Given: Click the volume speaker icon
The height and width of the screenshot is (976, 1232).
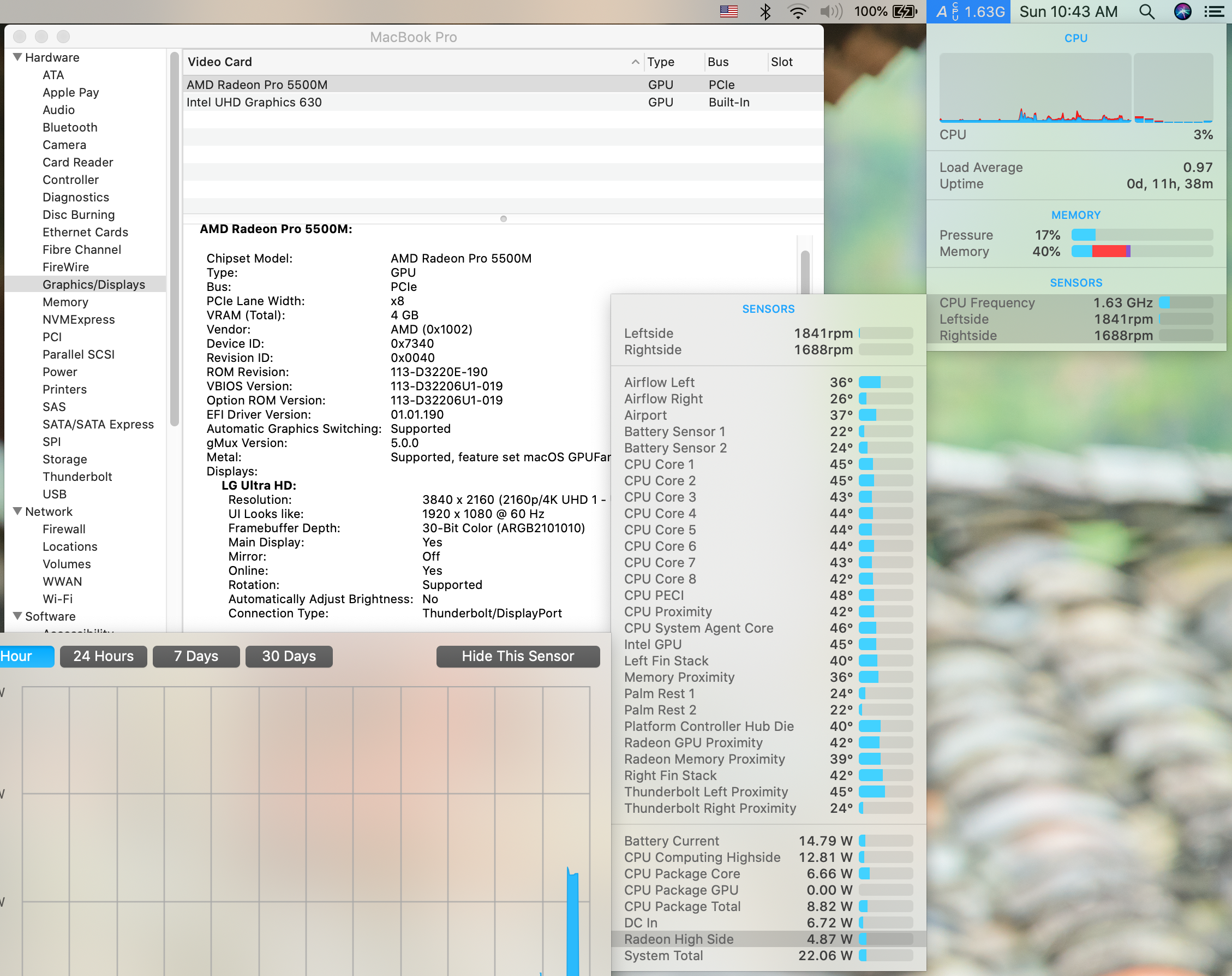Looking at the screenshot, I should tap(831, 11).
